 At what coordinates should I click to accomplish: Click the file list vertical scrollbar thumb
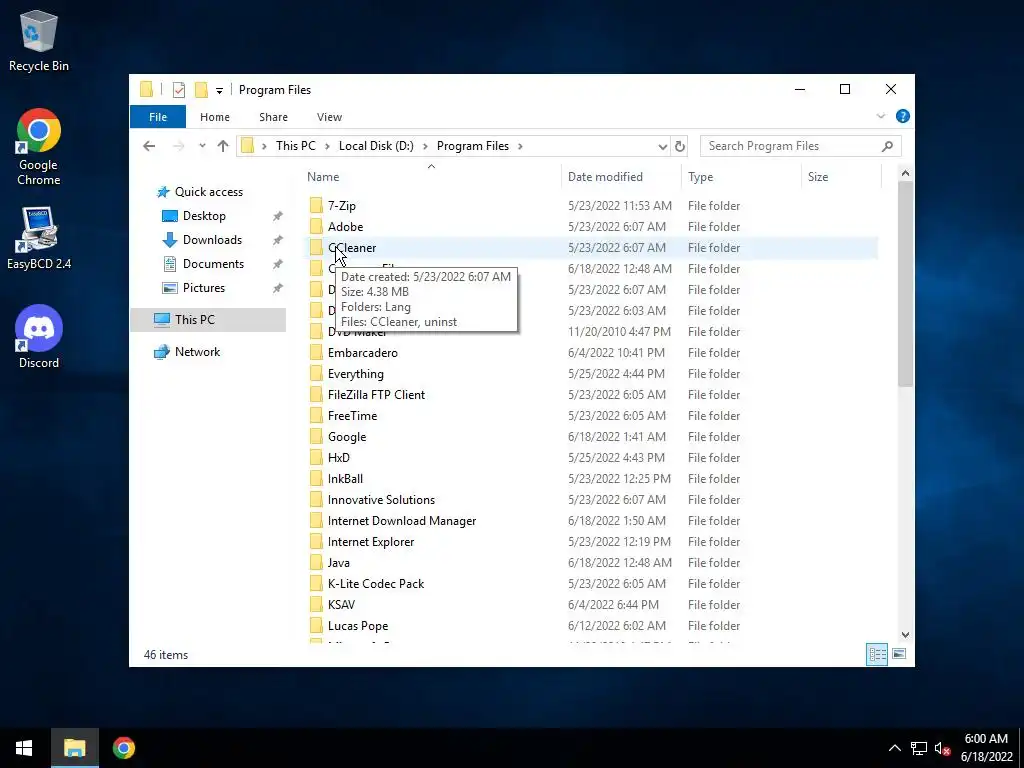pyautogui.click(x=905, y=284)
